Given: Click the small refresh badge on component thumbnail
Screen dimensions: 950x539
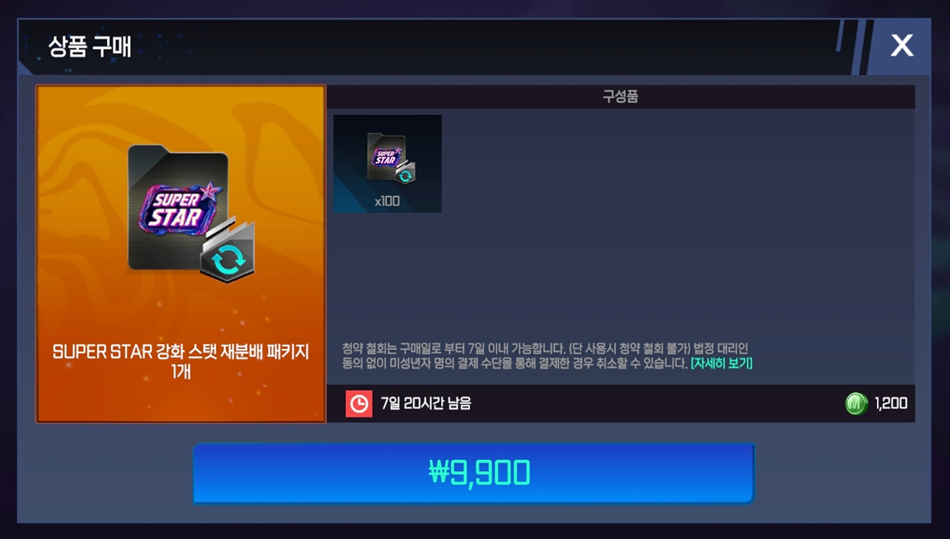Looking at the screenshot, I should pyautogui.click(x=405, y=173).
